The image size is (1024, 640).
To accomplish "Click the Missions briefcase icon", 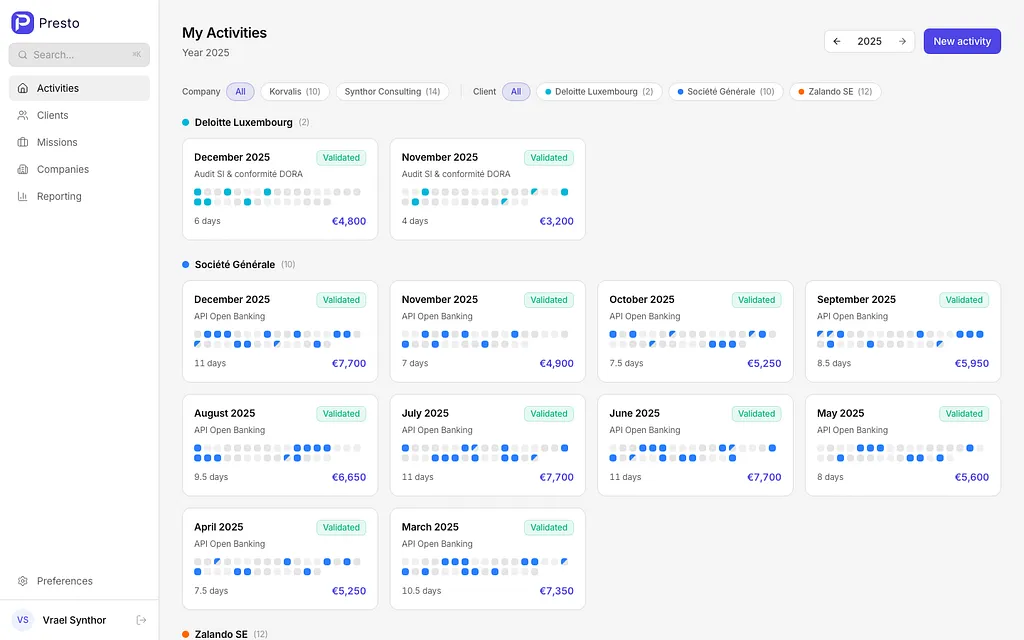I will (x=23, y=142).
